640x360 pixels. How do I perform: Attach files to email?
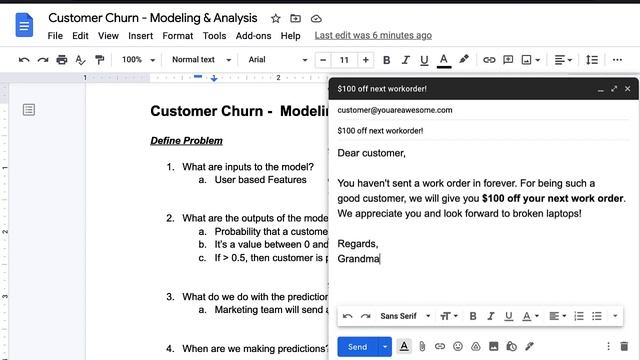422,347
